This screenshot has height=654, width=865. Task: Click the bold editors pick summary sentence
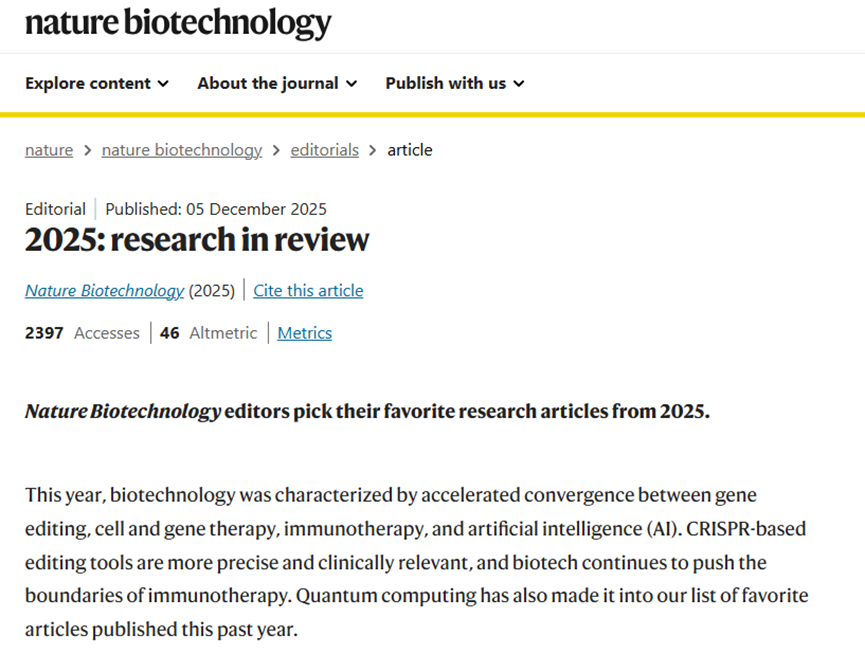[x=367, y=412]
